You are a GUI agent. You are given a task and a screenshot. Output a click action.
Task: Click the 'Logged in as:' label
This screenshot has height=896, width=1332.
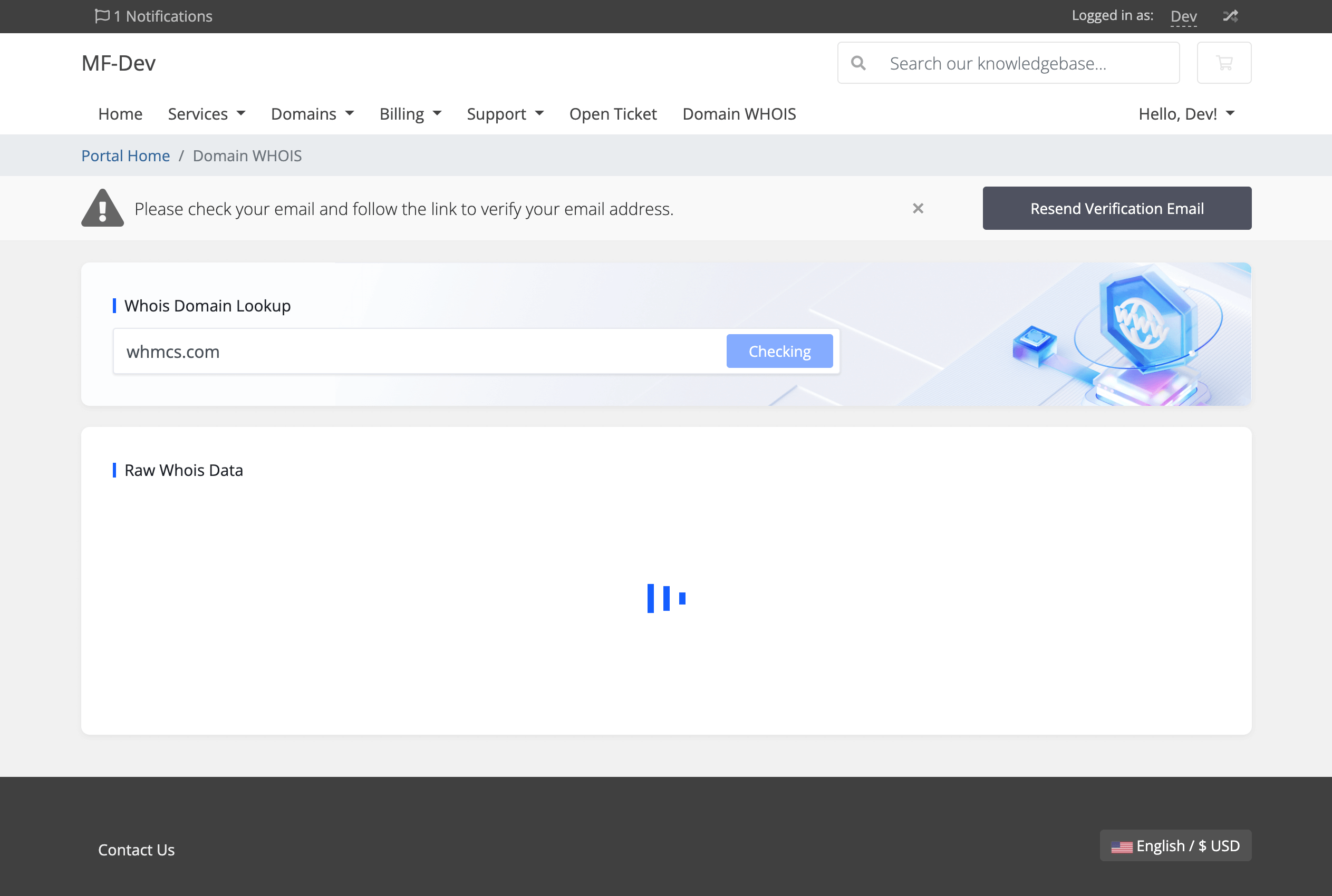pos(1113,15)
